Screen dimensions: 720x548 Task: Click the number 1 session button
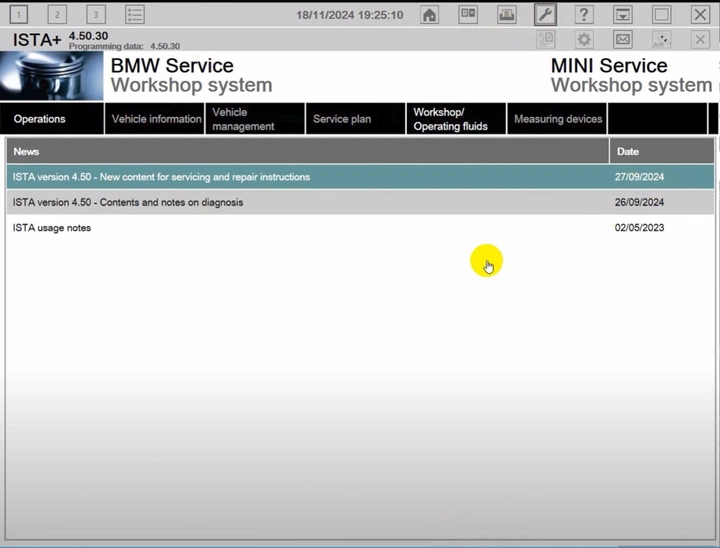pyautogui.click(x=18, y=15)
